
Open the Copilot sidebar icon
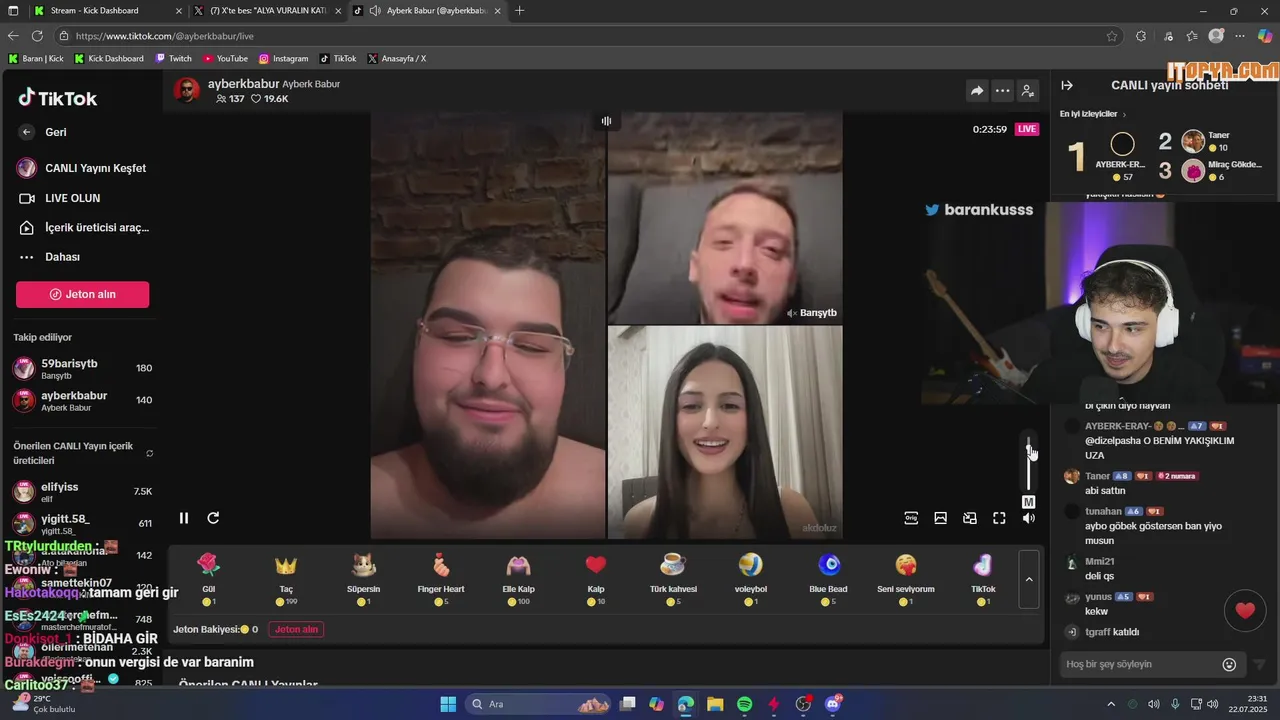pos(1265,36)
